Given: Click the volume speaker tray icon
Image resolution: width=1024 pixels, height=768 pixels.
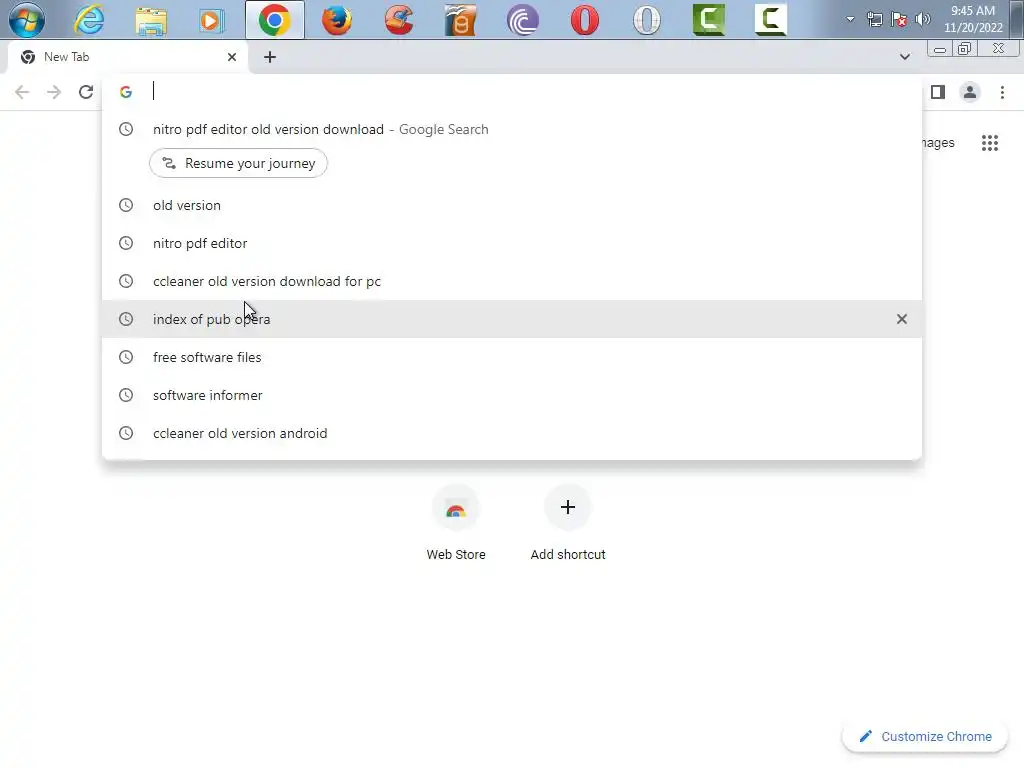Looking at the screenshot, I should (923, 19).
